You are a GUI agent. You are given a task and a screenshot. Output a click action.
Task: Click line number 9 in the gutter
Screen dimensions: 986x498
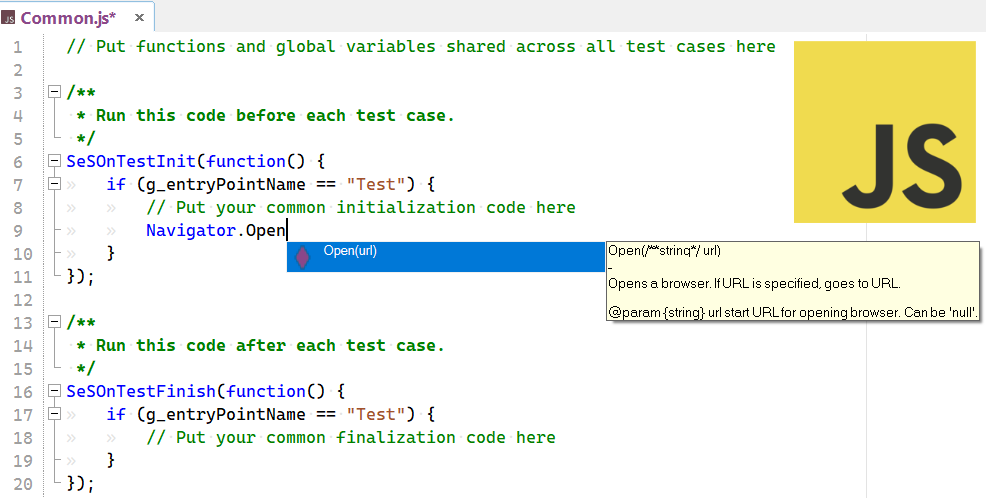[x=17, y=231]
